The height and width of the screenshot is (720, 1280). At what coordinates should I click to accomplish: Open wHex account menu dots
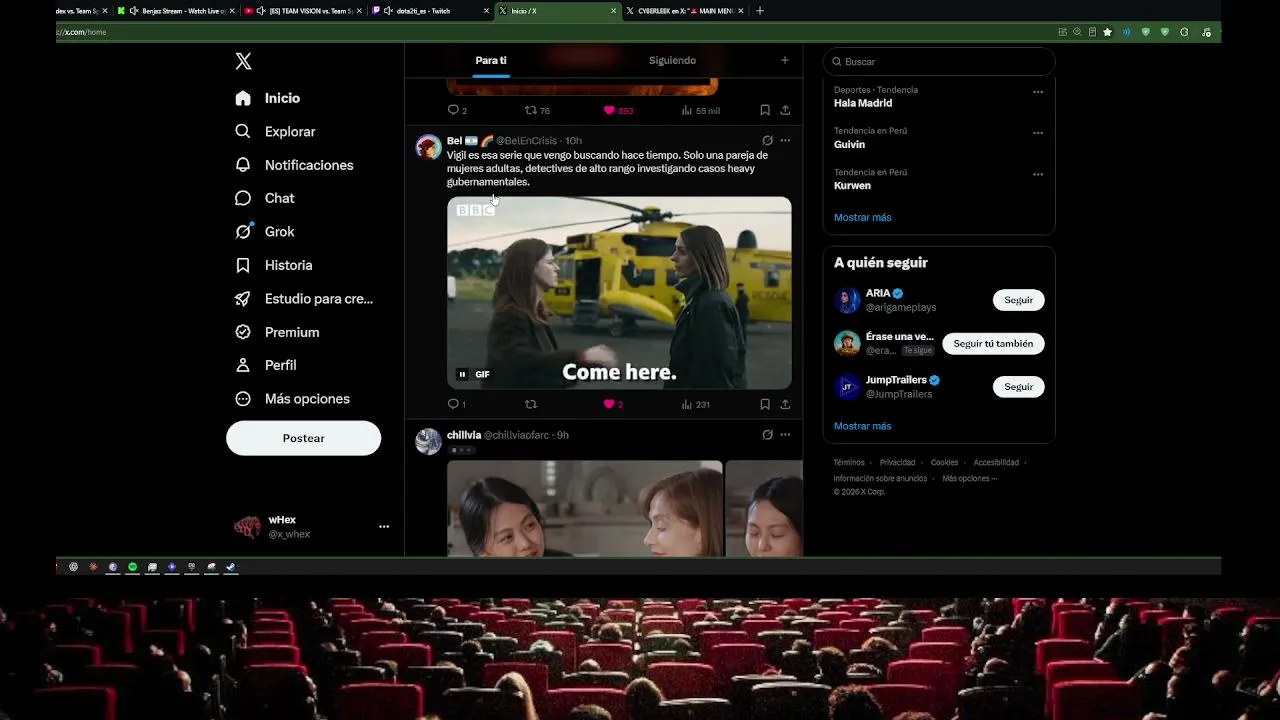click(384, 527)
